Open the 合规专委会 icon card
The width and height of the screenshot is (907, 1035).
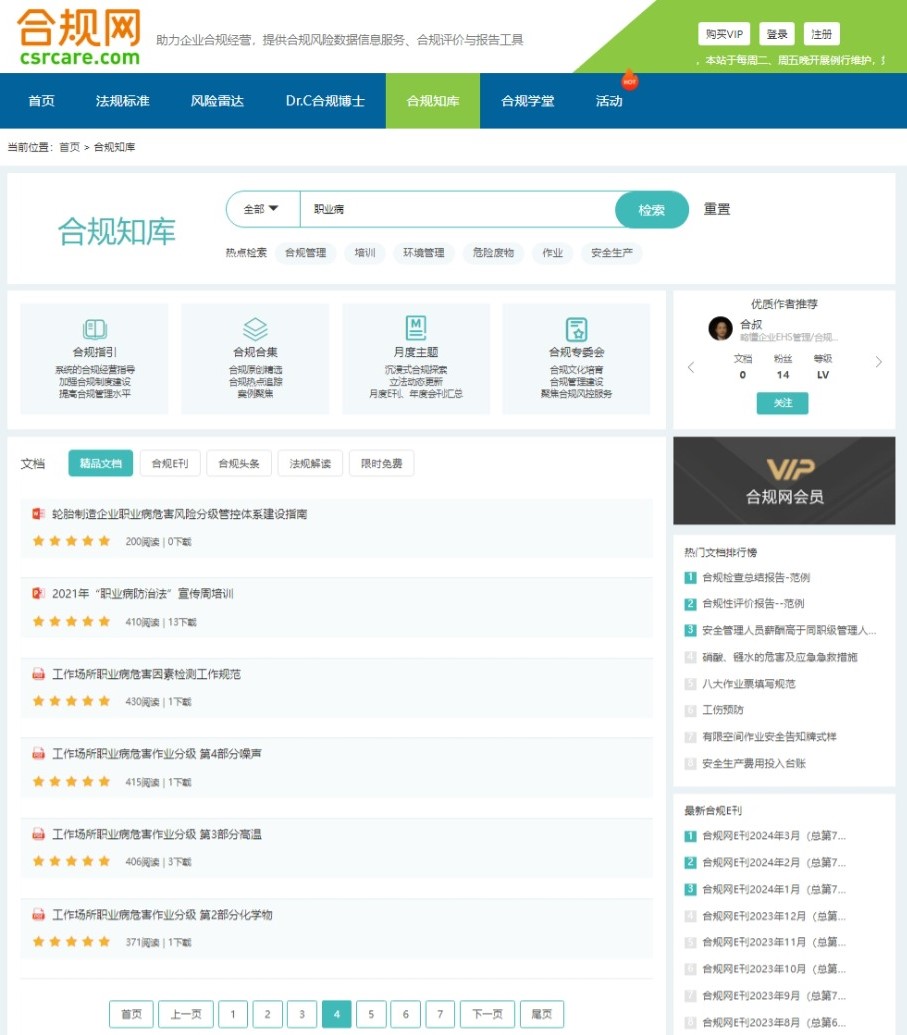pyautogui.click(x=576, y=358)
